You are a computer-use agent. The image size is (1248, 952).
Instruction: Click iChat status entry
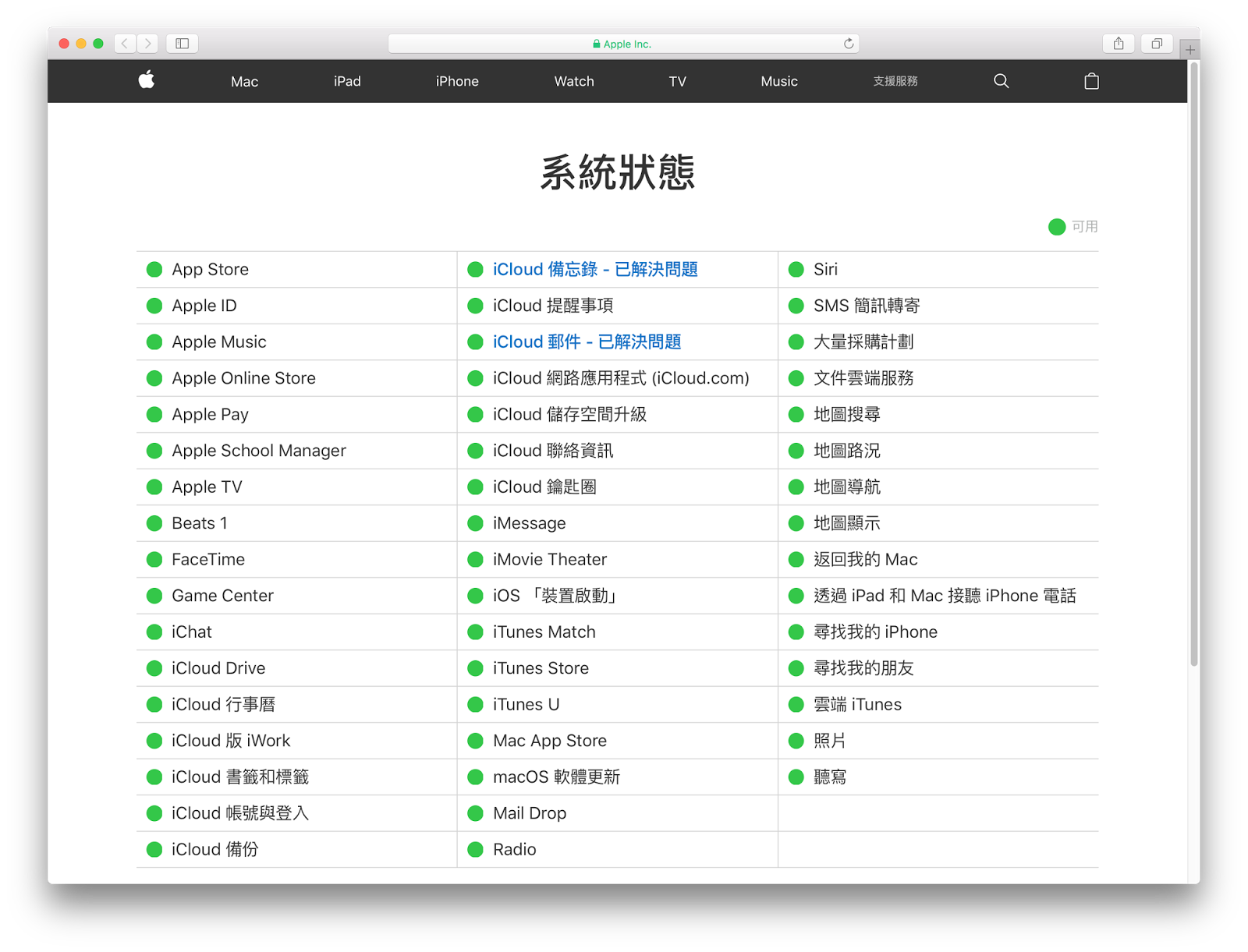pos(192,632)
